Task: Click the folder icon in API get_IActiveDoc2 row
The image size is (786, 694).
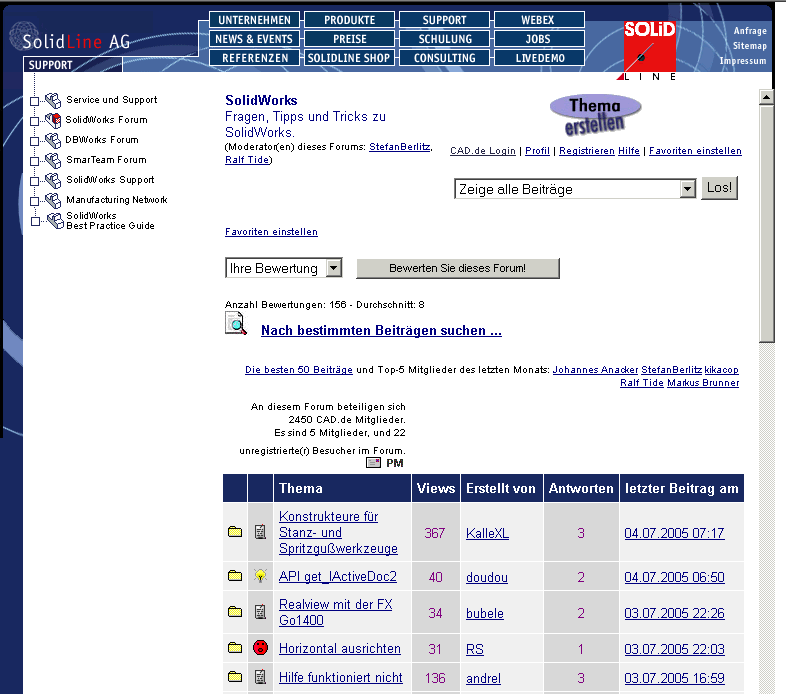Action: pos(235,576)
